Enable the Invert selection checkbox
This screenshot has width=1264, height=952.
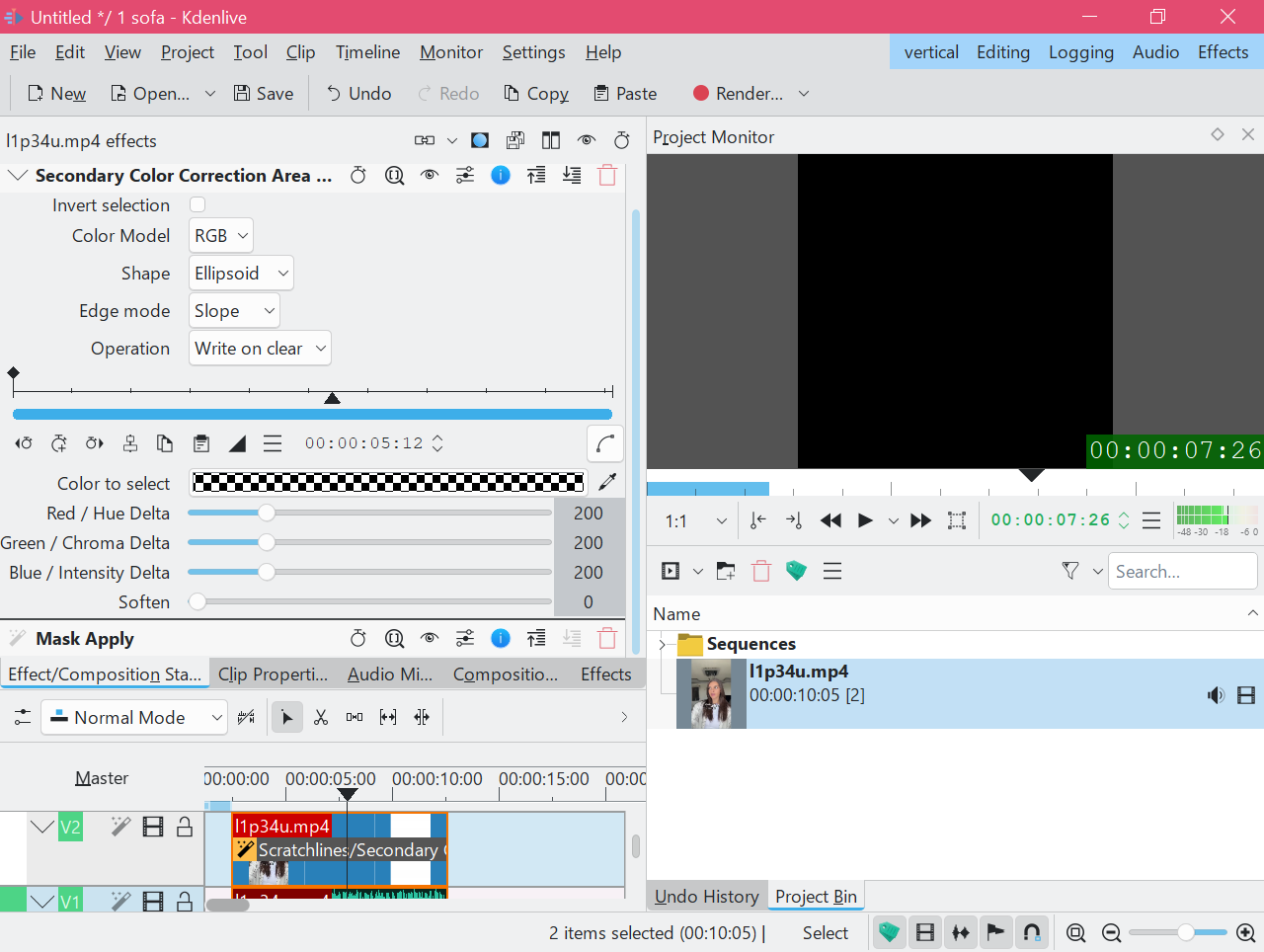click(x=197, y=205)
